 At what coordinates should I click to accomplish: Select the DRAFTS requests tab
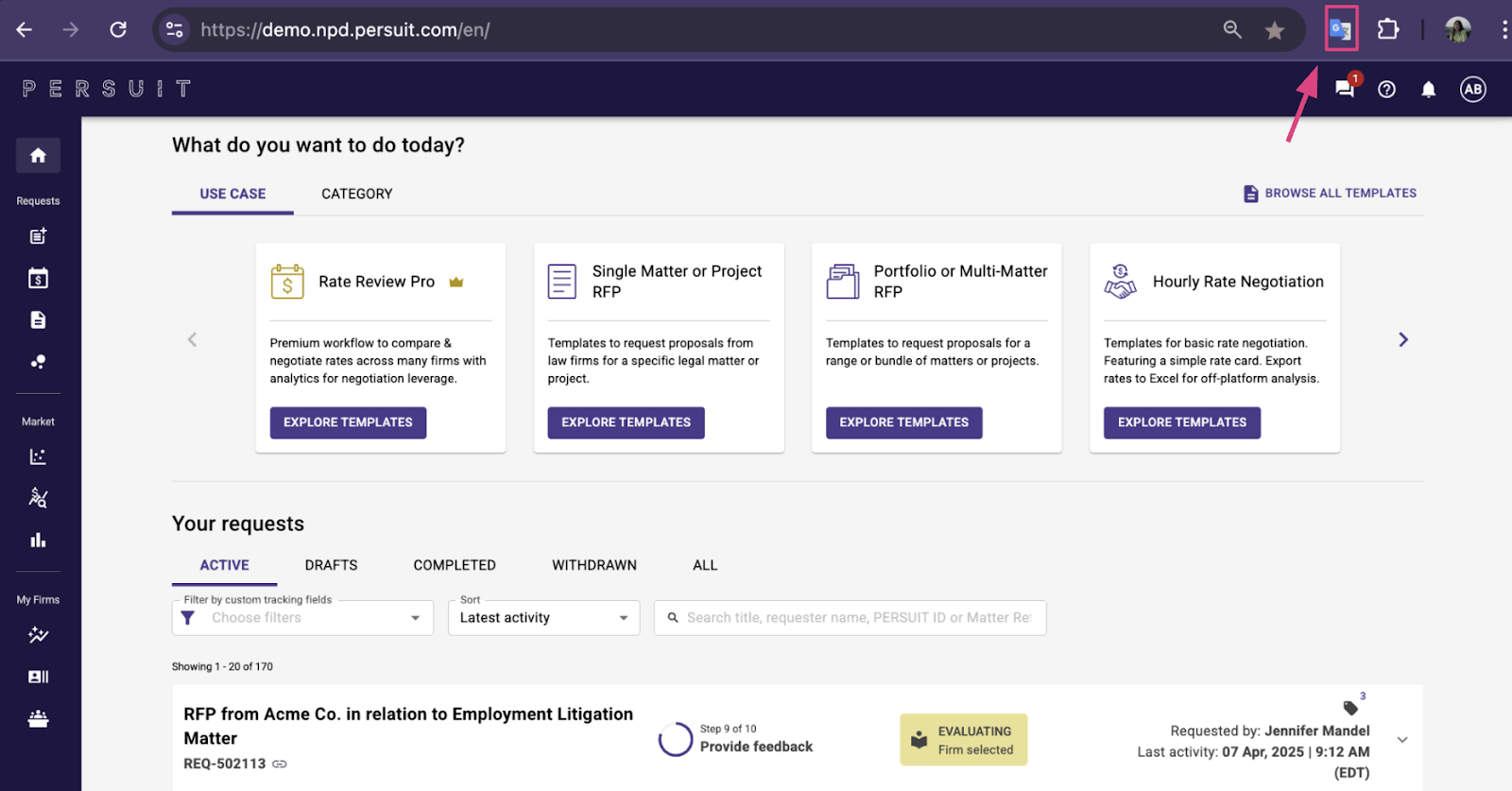[x=331, y=565]
